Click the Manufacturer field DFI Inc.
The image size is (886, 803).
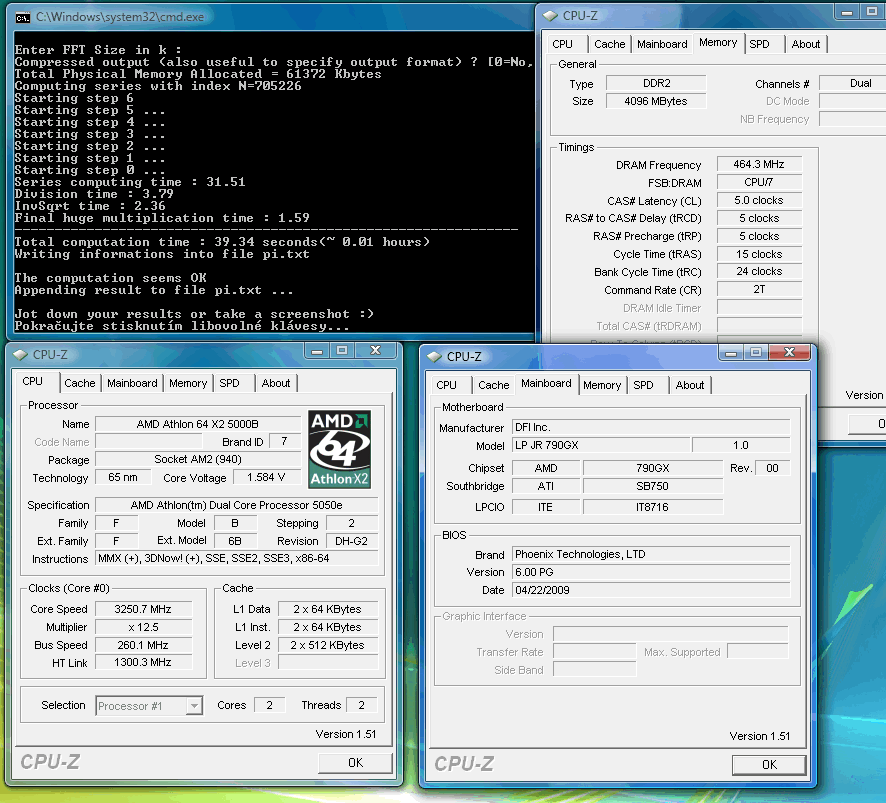coord(651,427)
